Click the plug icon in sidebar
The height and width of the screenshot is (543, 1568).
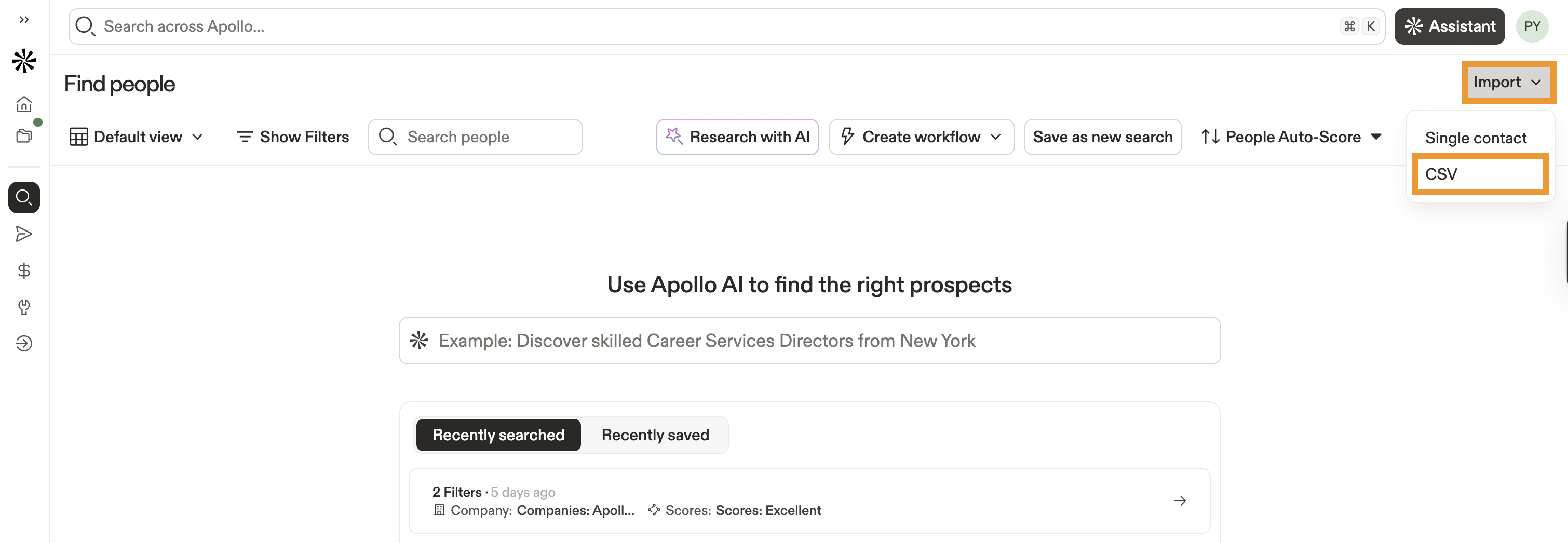(x=24, y=307)
